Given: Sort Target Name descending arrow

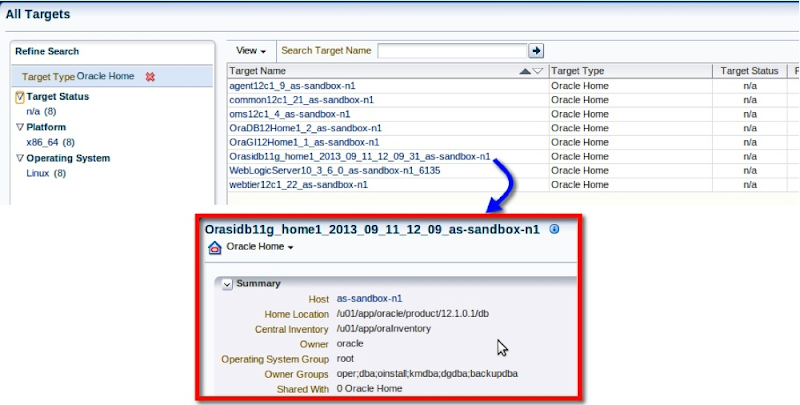Looking at the screenshot, I should 538,71.
